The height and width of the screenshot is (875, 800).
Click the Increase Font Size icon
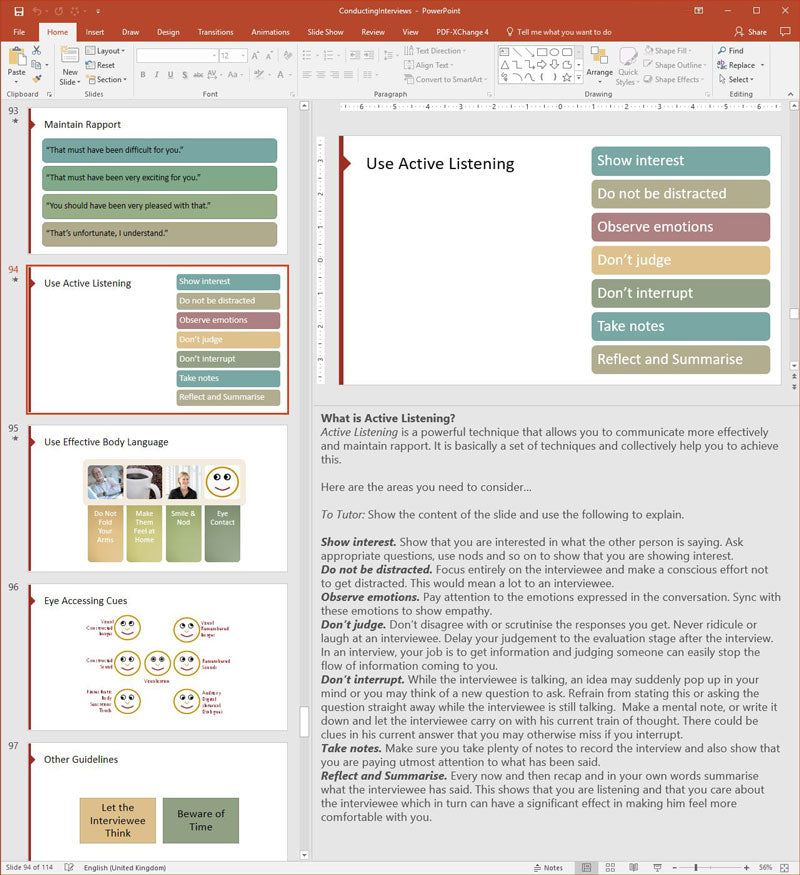[x=255, y=56]
